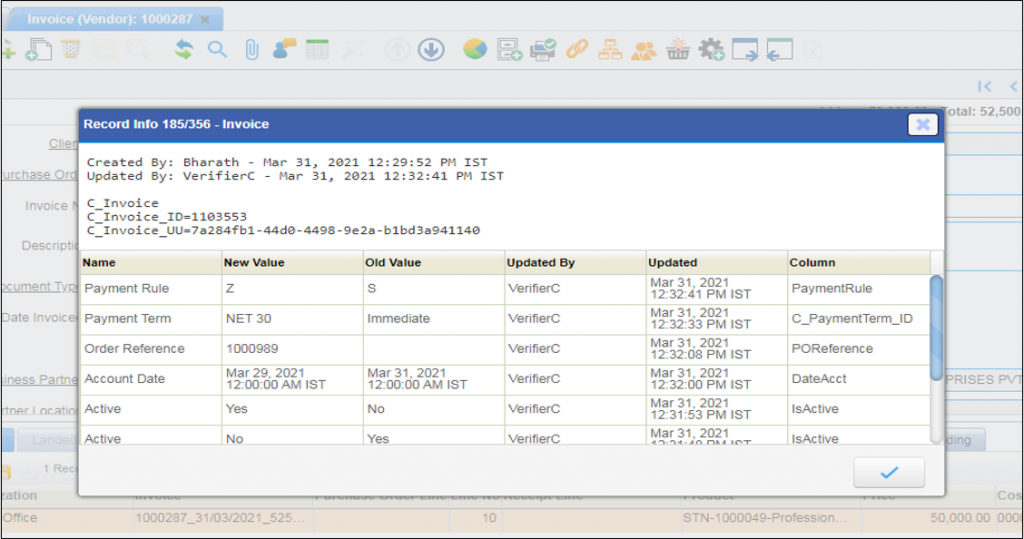Image resolution: width=1024 pixels, height=539 pixels.
Task: Open the Active Workflows hierarchy icon
Action: [610, 49]
